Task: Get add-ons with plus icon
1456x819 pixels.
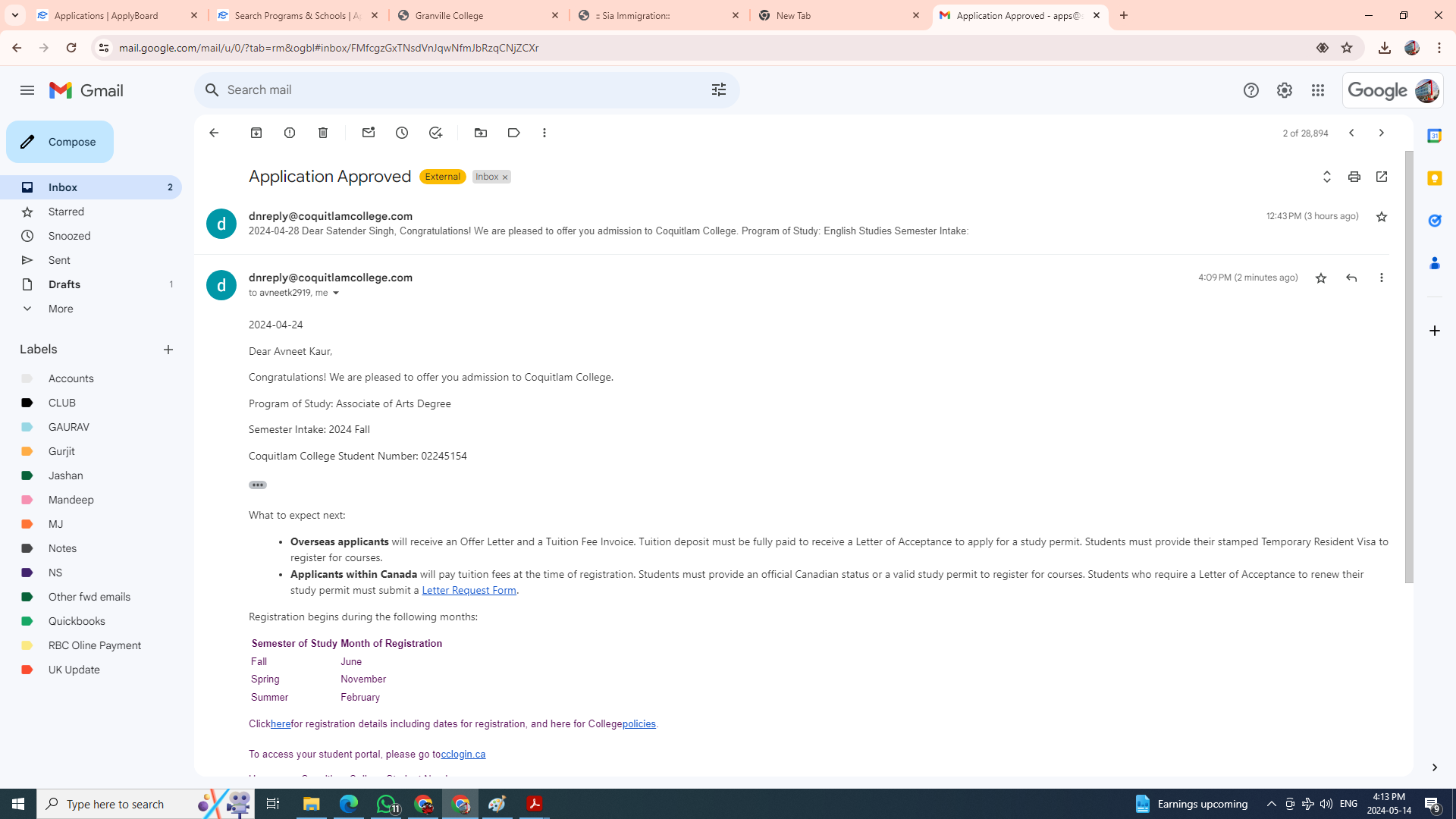Action: (1435, 331)
